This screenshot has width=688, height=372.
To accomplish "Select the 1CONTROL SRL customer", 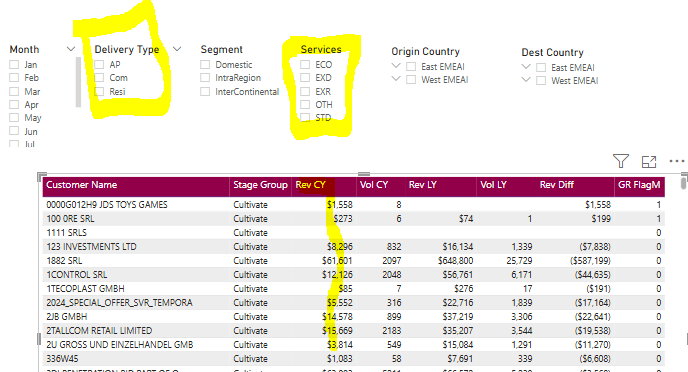I will 76,275.
